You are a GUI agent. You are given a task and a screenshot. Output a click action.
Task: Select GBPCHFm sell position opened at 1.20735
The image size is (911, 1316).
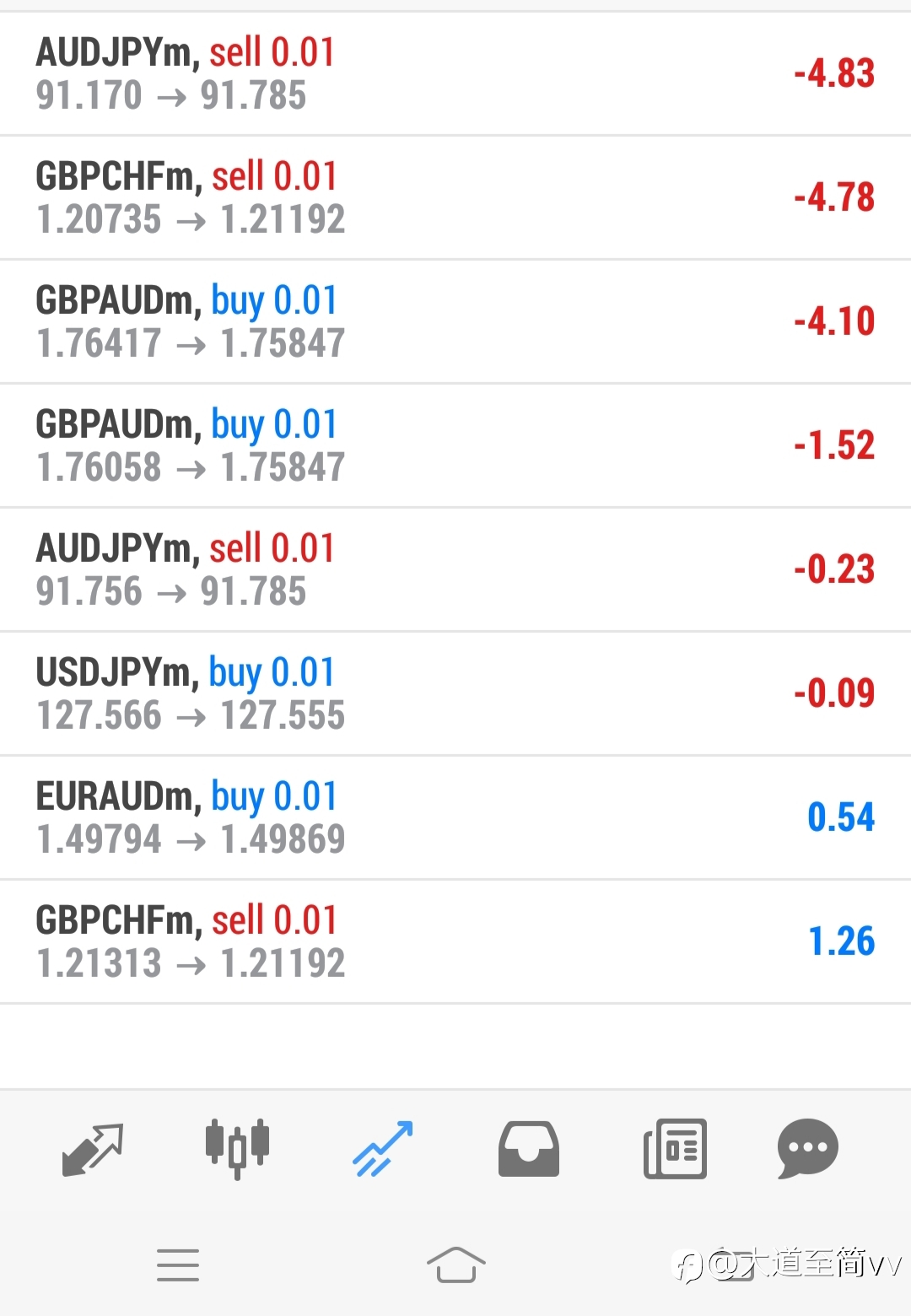(455, 197)
